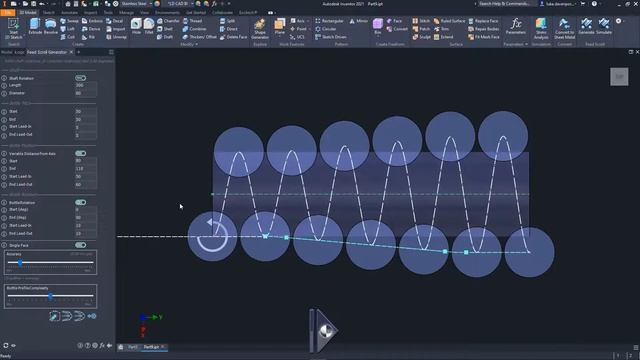Select the Fillet tool
Screen dimensions: 640x360
pos(149,26)
